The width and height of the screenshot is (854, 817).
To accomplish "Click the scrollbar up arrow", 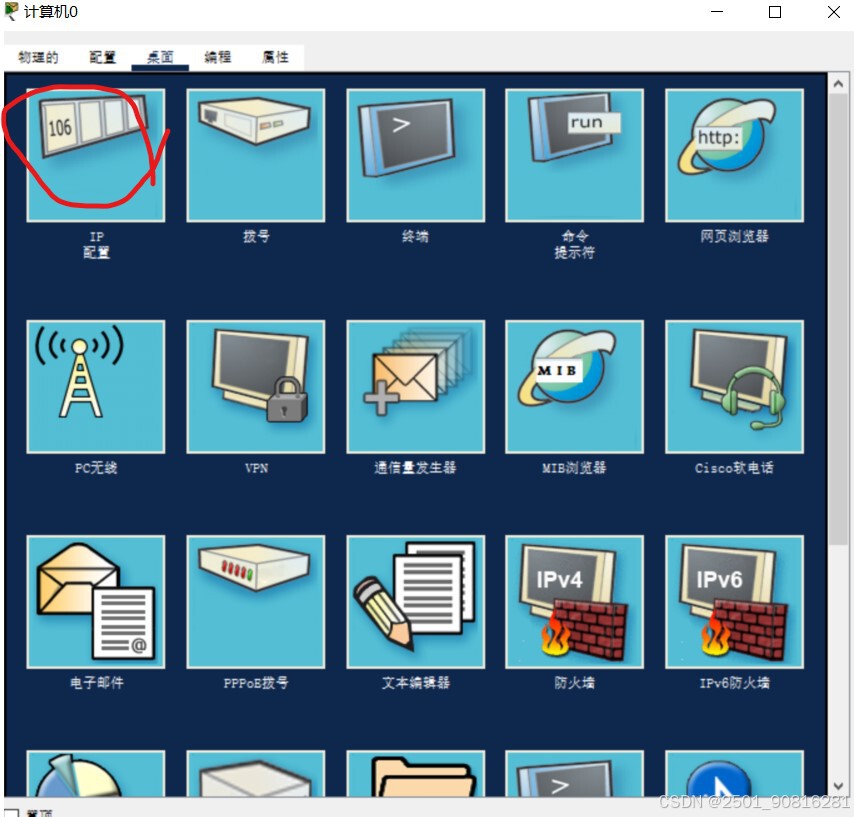I will click(x=838, y=84).
